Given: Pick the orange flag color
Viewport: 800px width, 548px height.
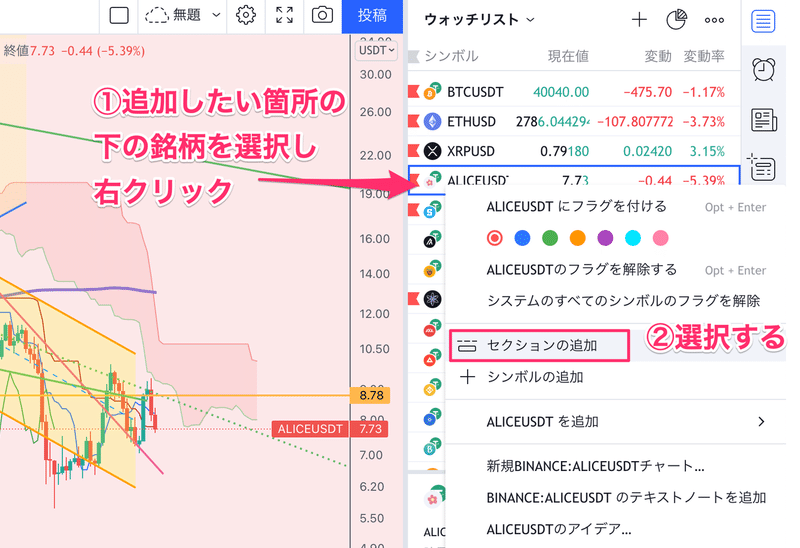Looking at the screenshot, I should [578, 238].
